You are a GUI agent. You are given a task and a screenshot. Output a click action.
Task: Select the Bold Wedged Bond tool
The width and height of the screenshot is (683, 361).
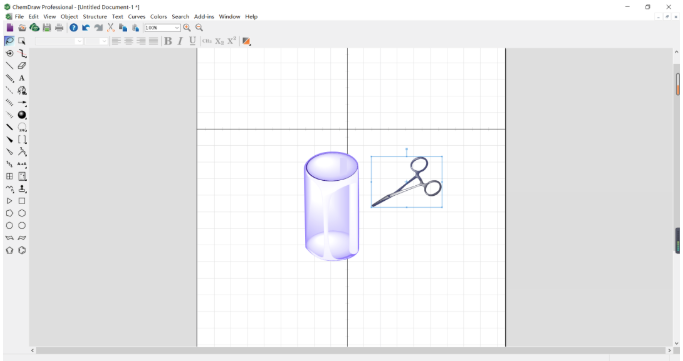9,139
